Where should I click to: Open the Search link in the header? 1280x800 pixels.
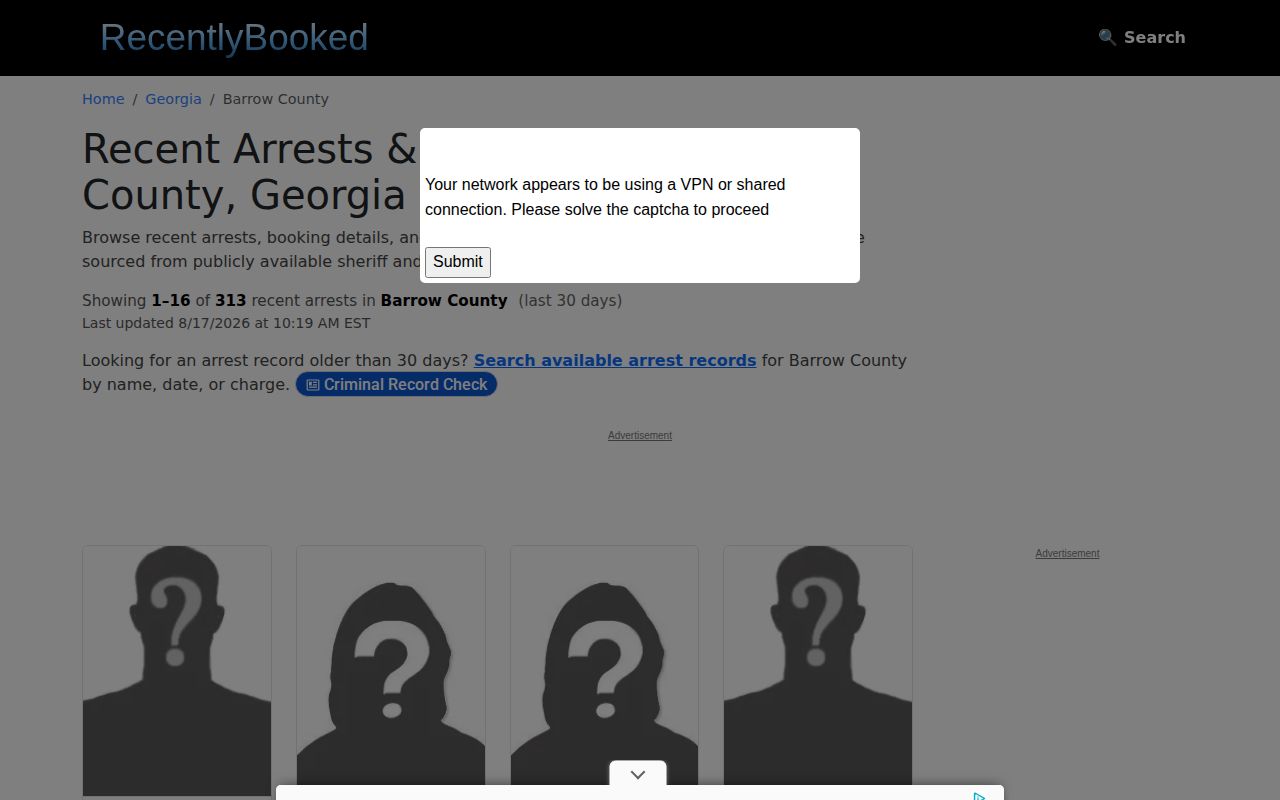click(1141, 37)
